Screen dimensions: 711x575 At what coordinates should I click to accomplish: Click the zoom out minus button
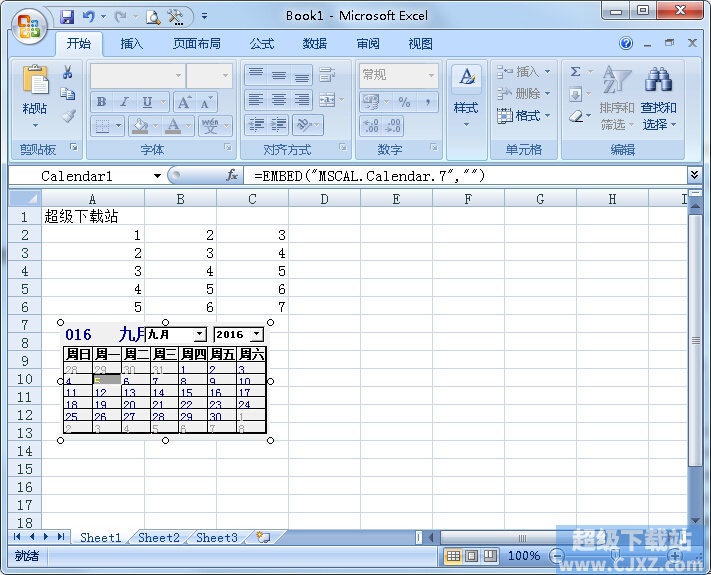[557, 556]
